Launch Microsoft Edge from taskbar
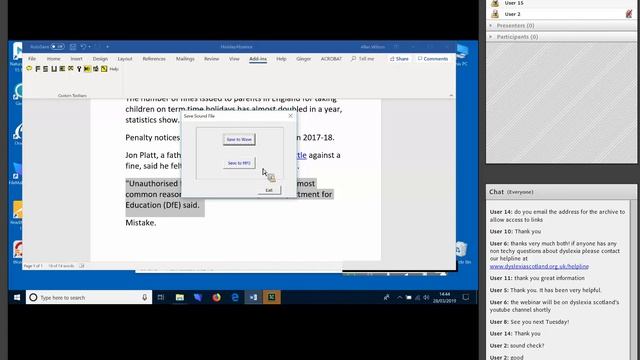Viewport: 640px width, 360px height. 235,298
